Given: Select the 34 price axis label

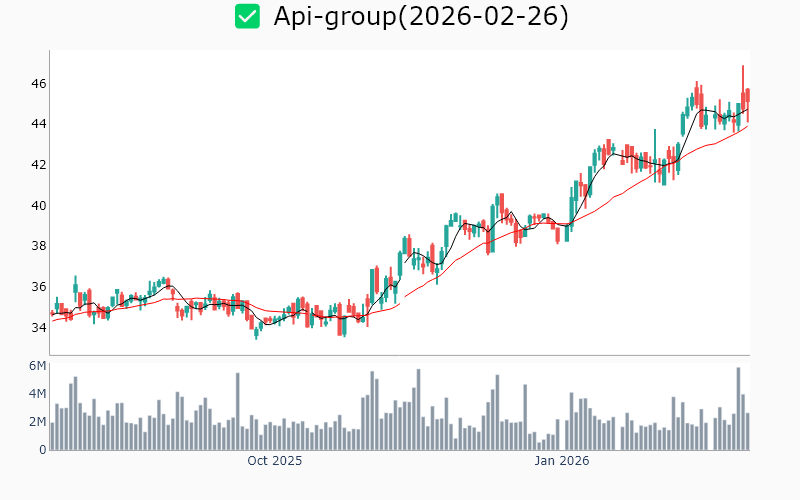Looking at the screenshot, I should 38,328.
